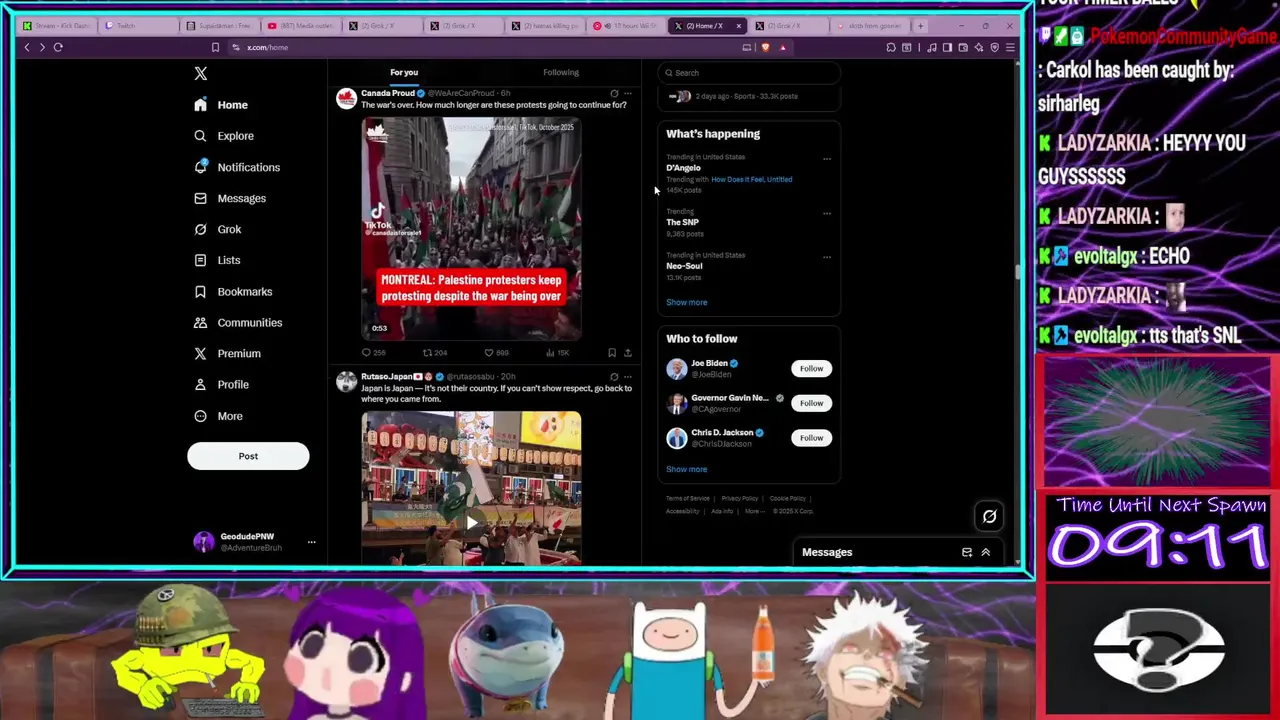
Task: Open the Brave shields icon
Action: pos(766,47)
